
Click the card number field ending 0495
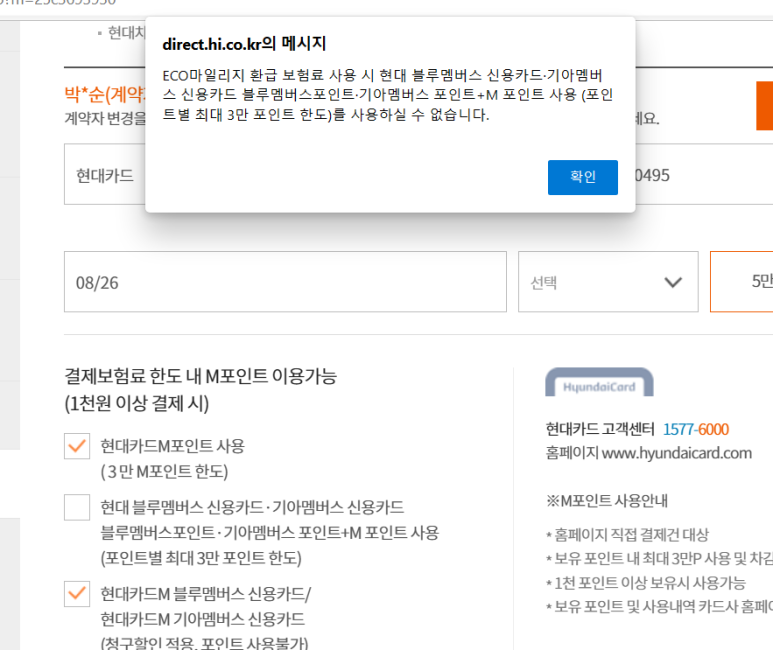click(704, 174)
